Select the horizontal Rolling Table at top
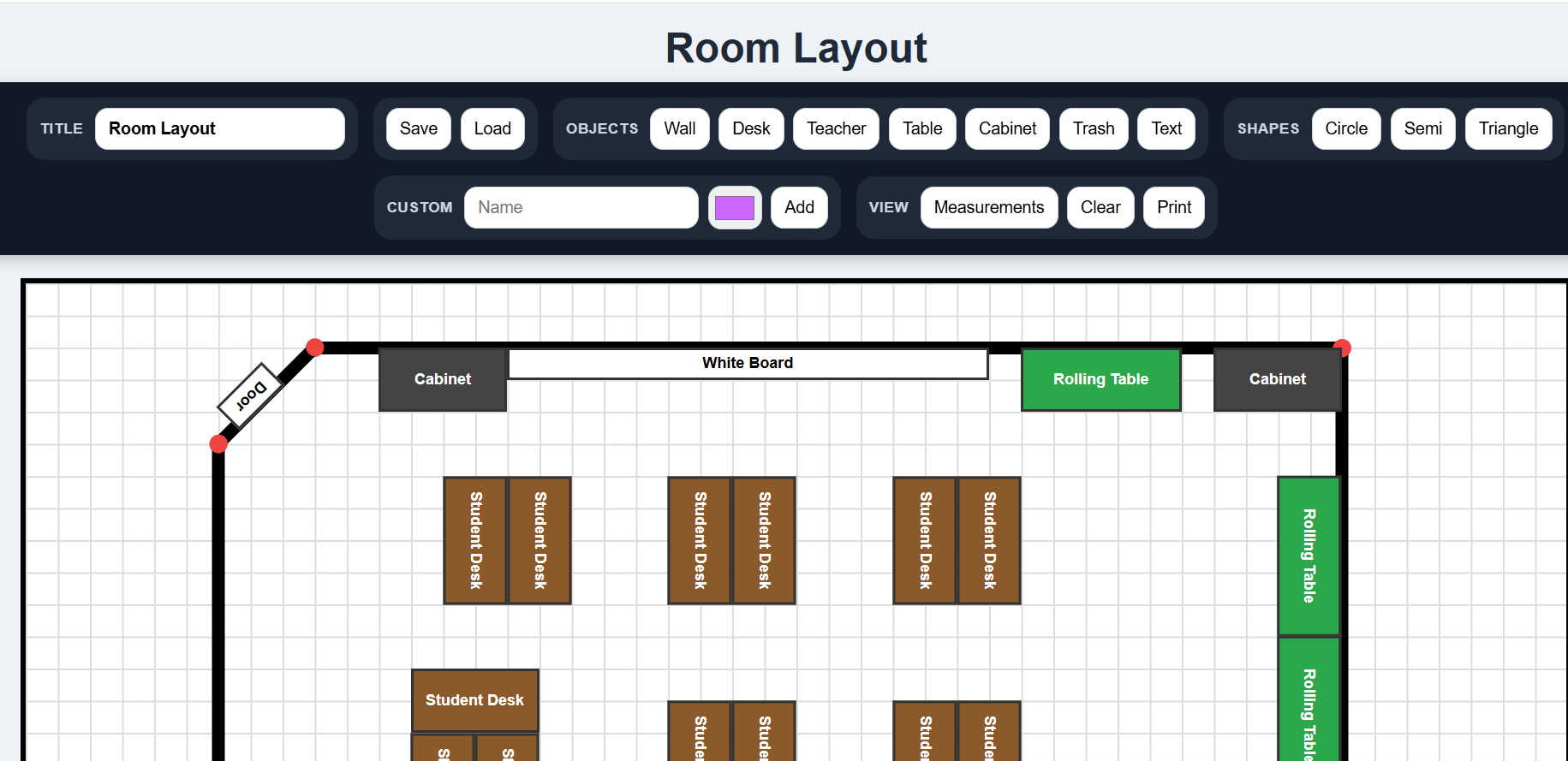This screenshot has height=761, width=1568. pos(1100,379)
